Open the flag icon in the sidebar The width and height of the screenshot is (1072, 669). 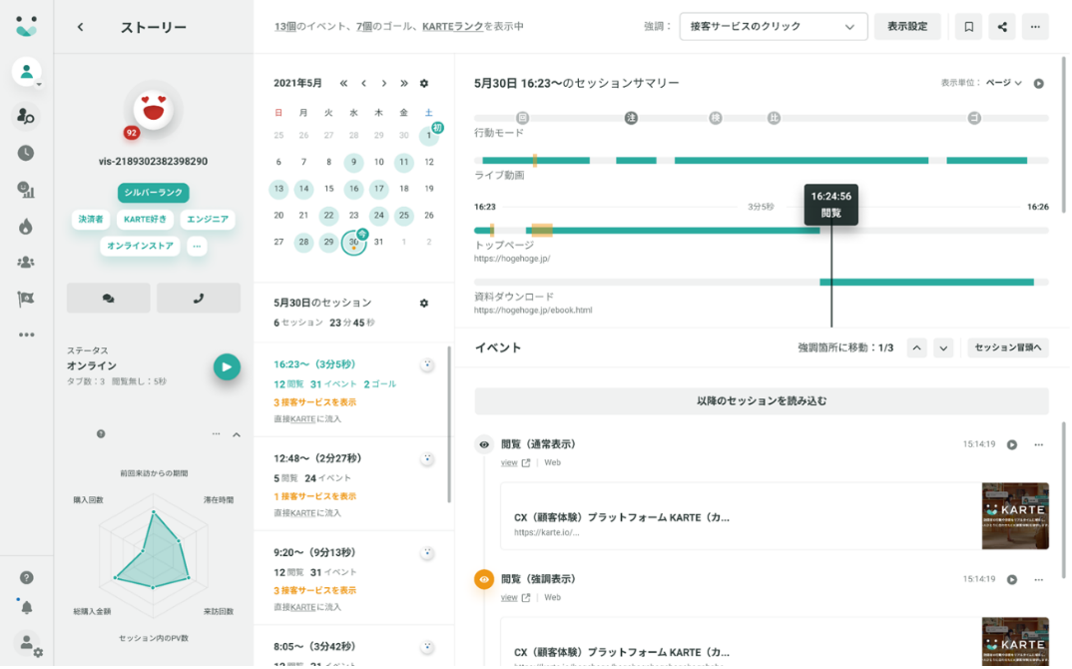click(x=26, y=299)
